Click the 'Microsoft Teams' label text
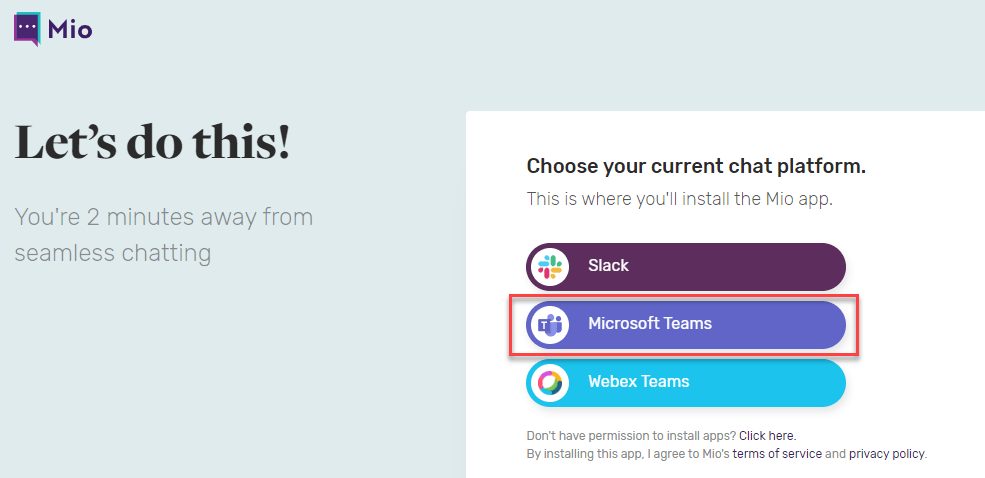The image size is (985, 478). 650,324
